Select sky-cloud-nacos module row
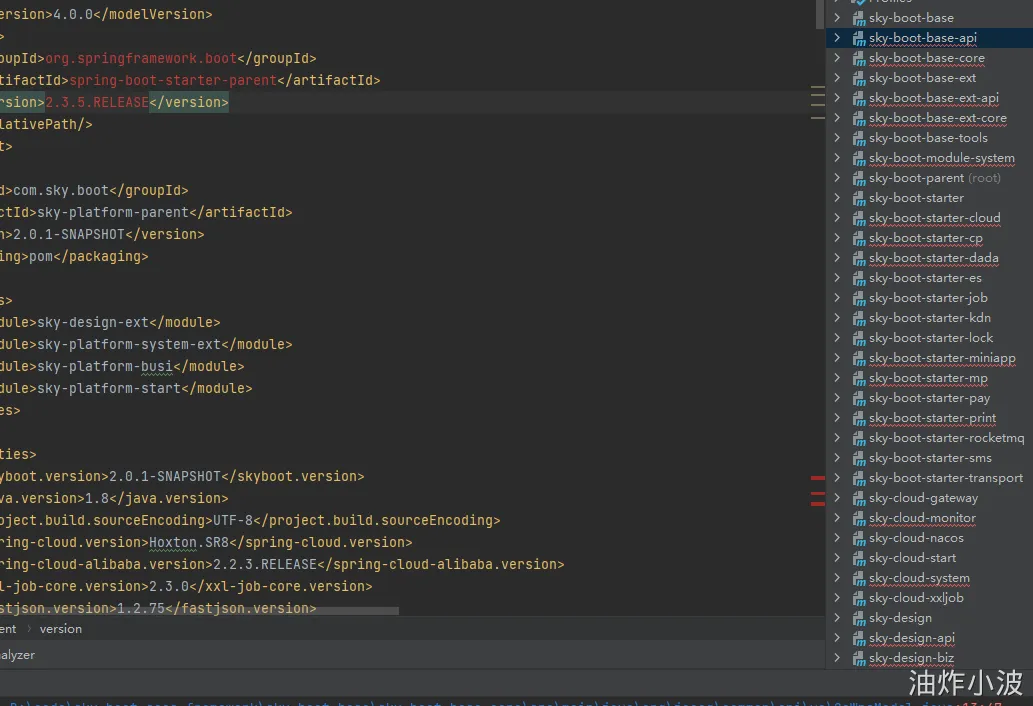The height and width of the screenshot is (706, 1033). pos(930,538)
